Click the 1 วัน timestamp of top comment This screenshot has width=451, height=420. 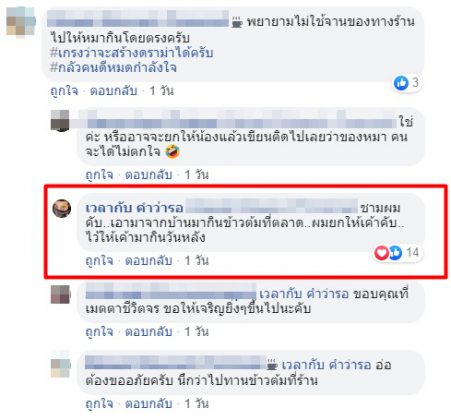(162, 91)
